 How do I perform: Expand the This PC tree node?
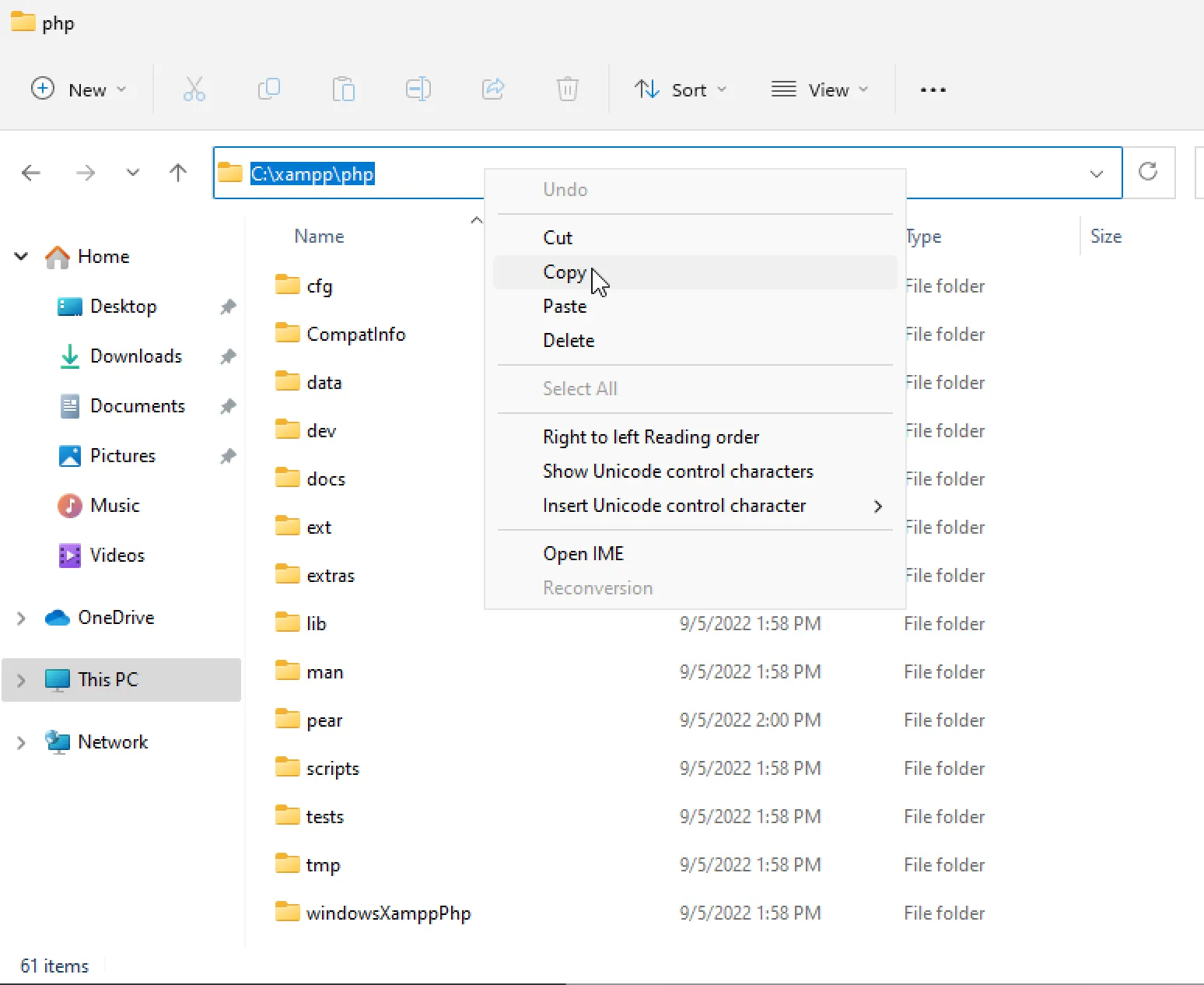(21, 680)
